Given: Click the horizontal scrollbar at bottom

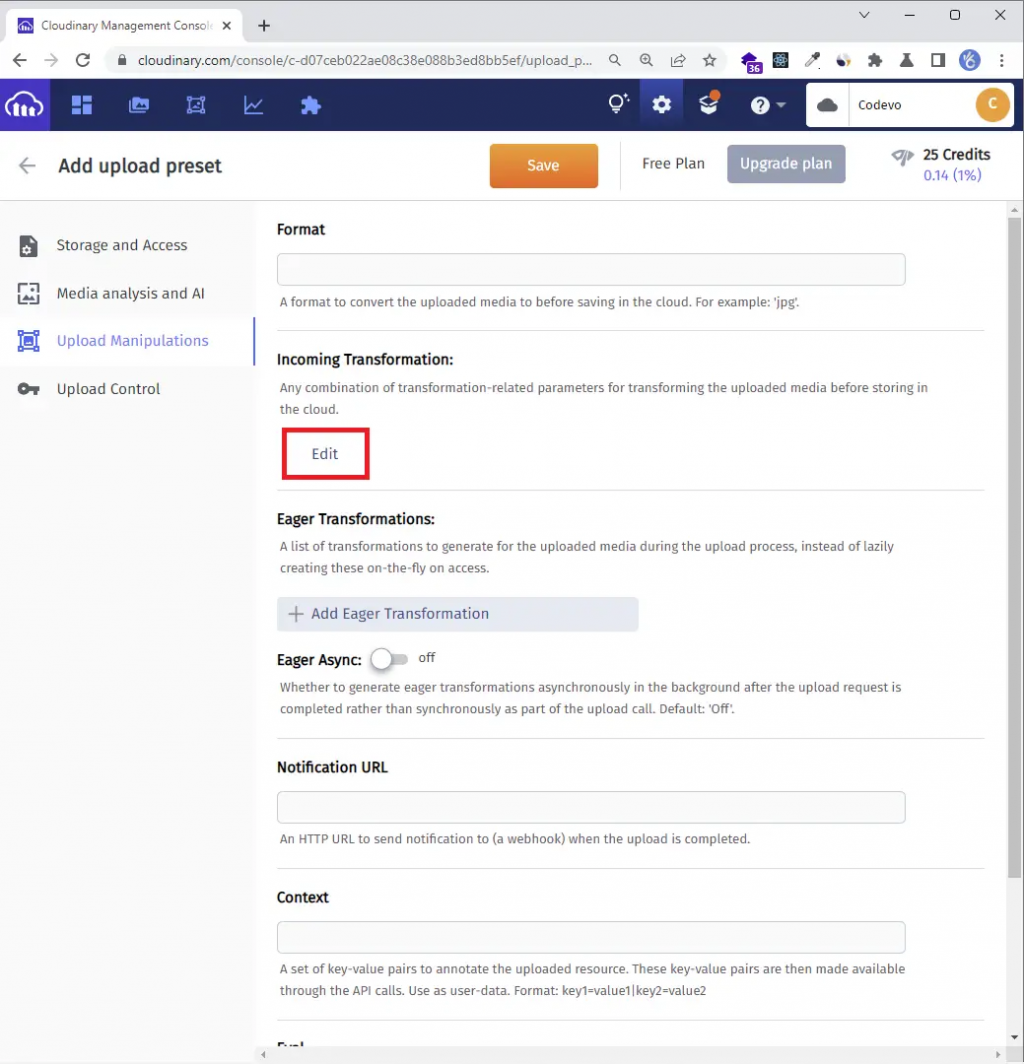Looking at the screenshot, I should [630, 1055].
